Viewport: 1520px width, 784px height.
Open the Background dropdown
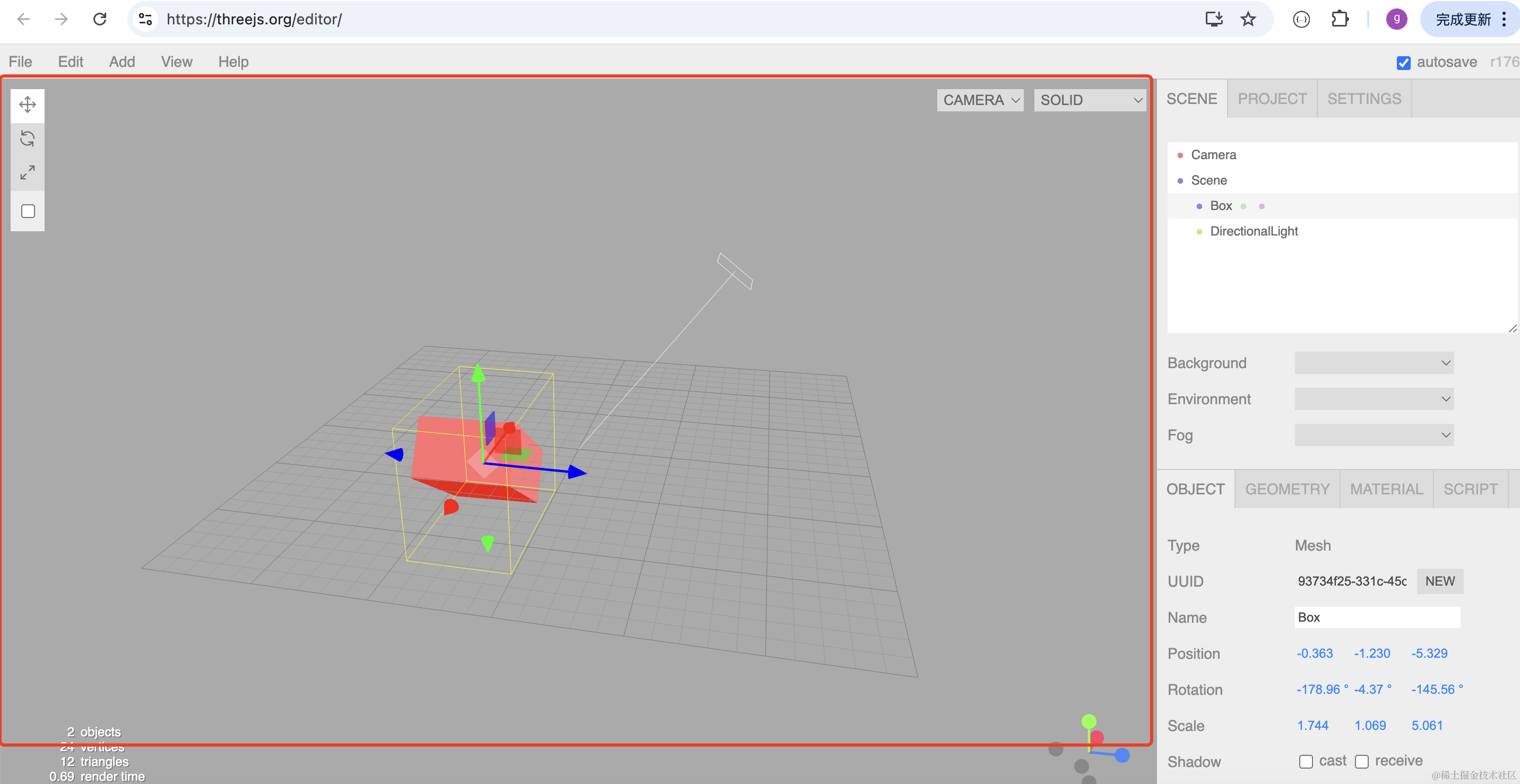[x=1374, y=363]
